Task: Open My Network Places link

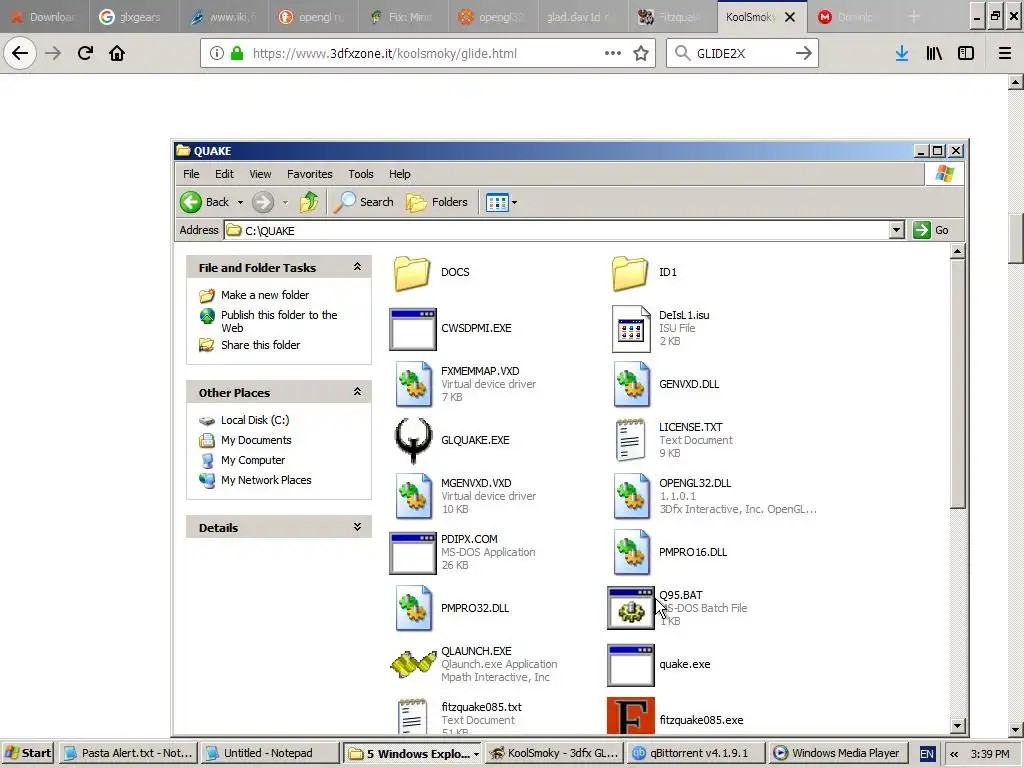Action: 266,480
